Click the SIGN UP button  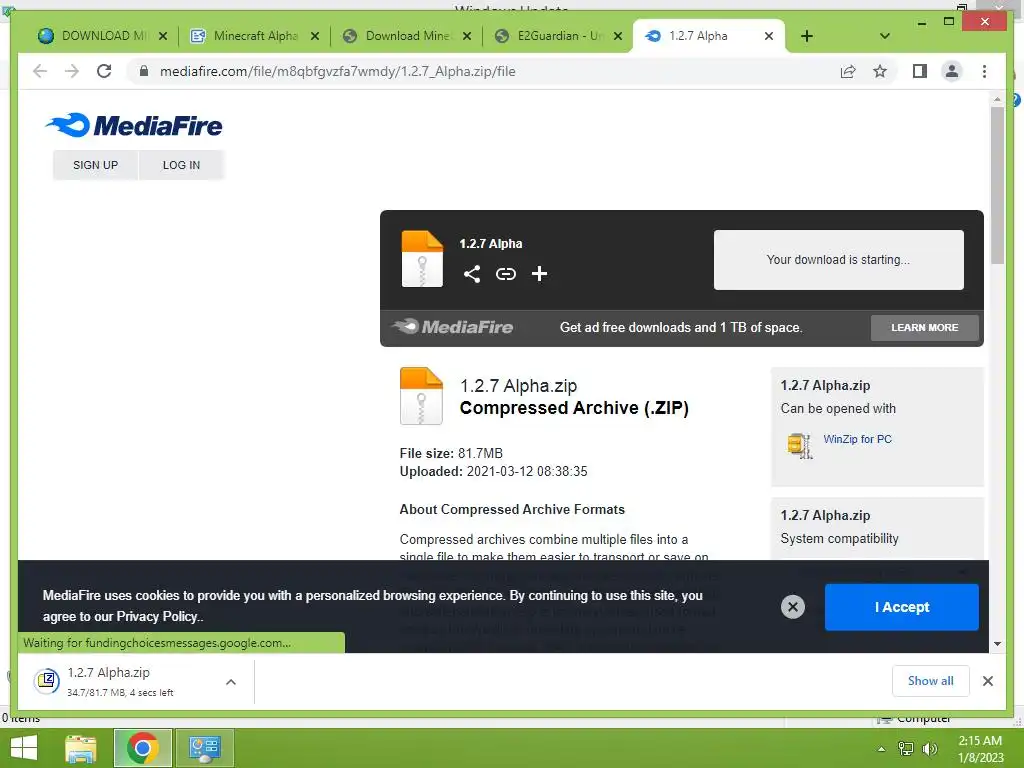pos(95,165)
